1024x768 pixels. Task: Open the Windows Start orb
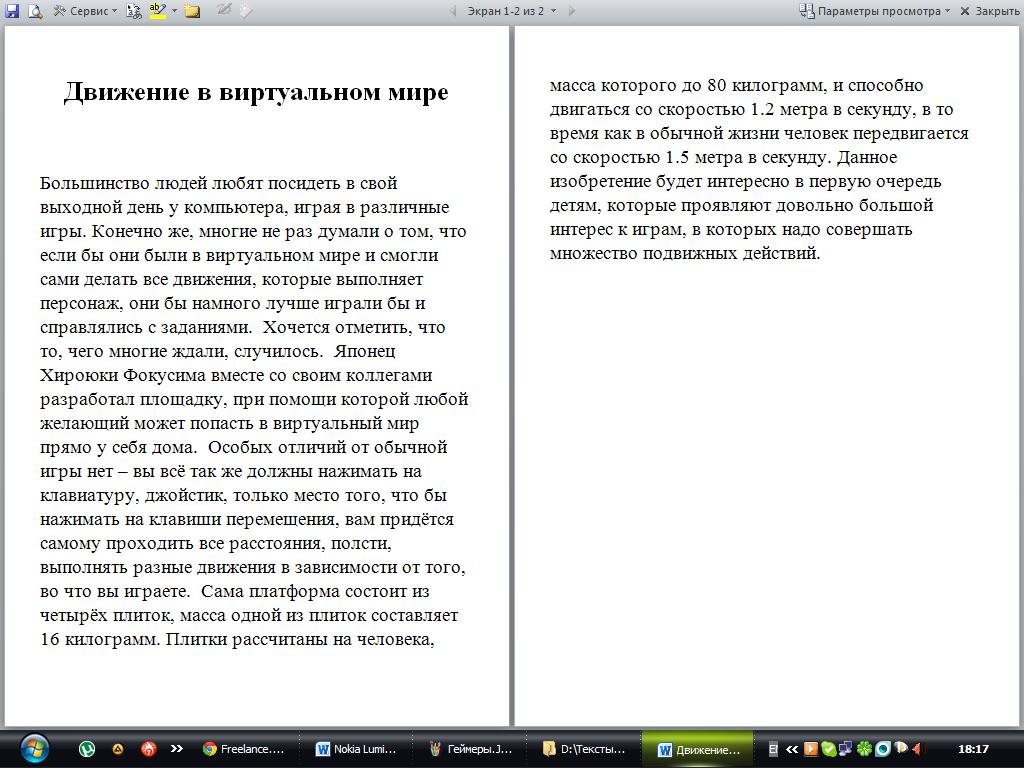[x=34, y=748]
